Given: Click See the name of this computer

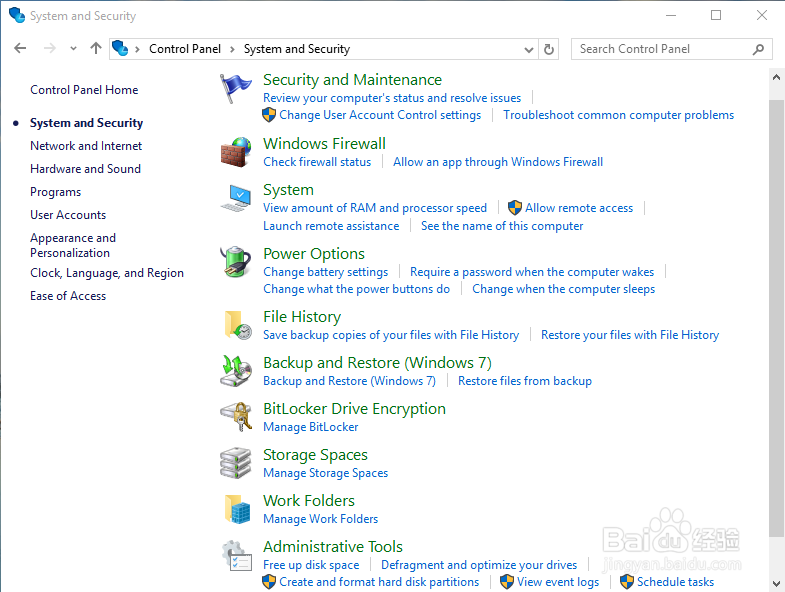Looking at the screenshot, I should click(x=502, y=226).
